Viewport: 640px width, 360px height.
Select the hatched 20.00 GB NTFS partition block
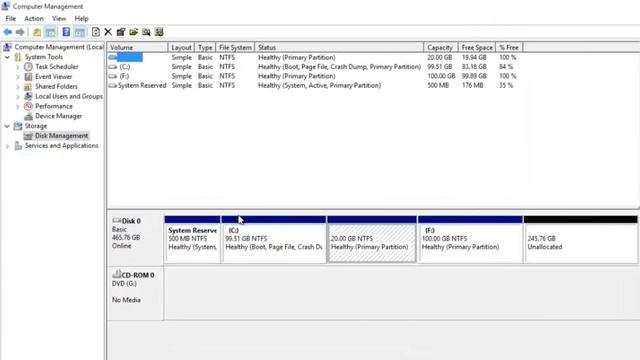pyautogui.click(x=372, y=240)
